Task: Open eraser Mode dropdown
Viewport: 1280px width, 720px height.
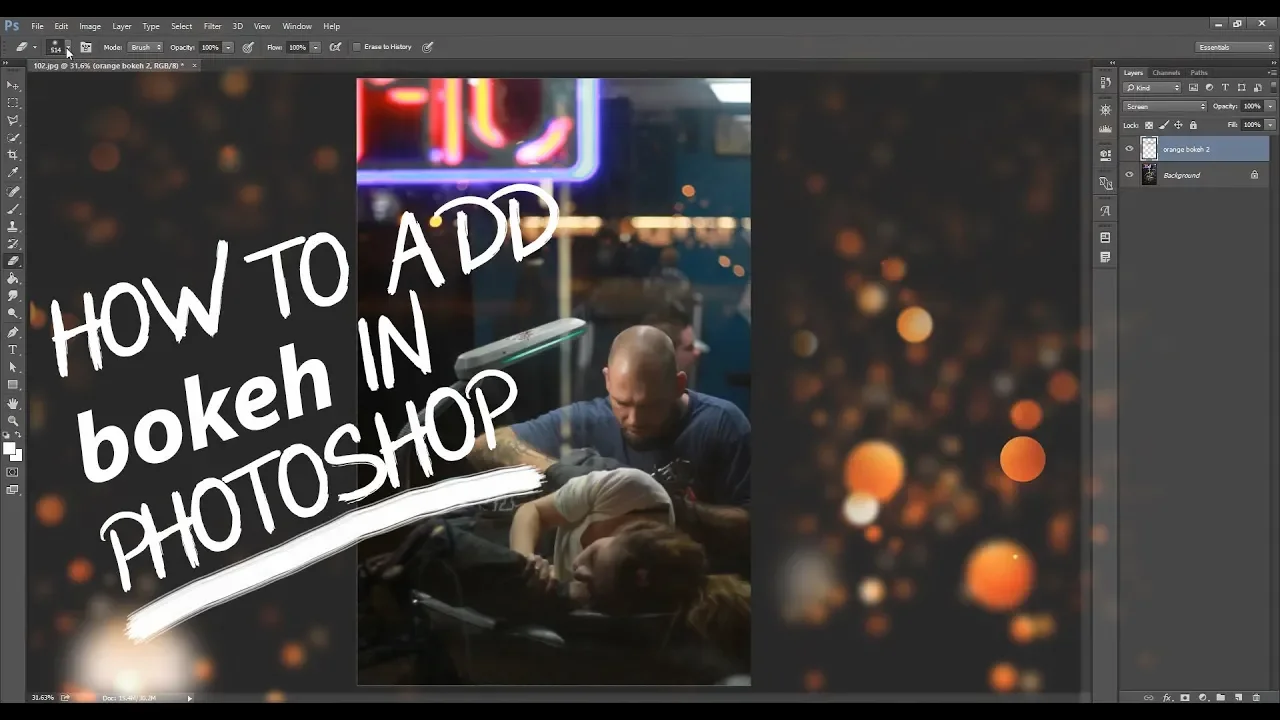Action: [145, 47]
